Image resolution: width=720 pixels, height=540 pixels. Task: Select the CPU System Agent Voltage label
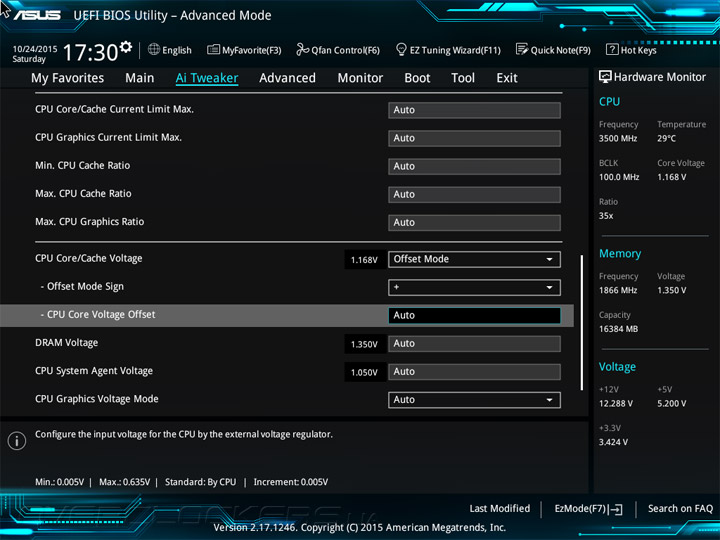(x=94, y=371)
